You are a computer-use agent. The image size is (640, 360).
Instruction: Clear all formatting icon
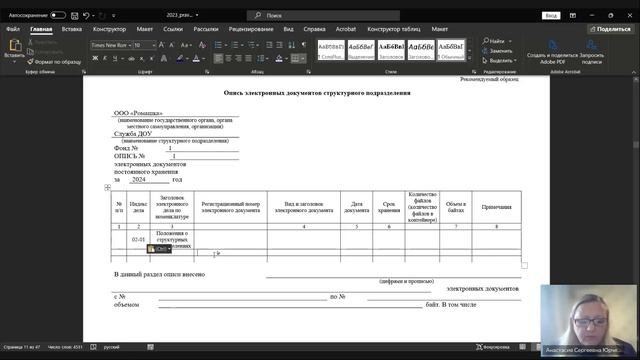[x=202, y=45]
